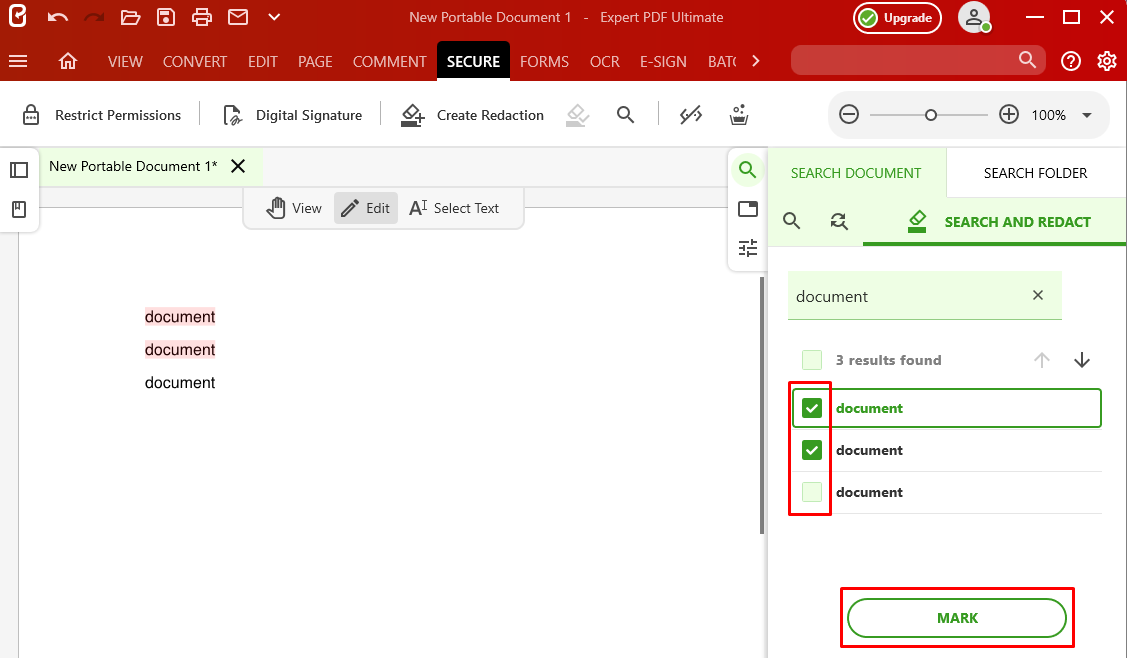The image size is (1127, 658).
Task: Check the third document result checkbox
Action: [812, 492]
